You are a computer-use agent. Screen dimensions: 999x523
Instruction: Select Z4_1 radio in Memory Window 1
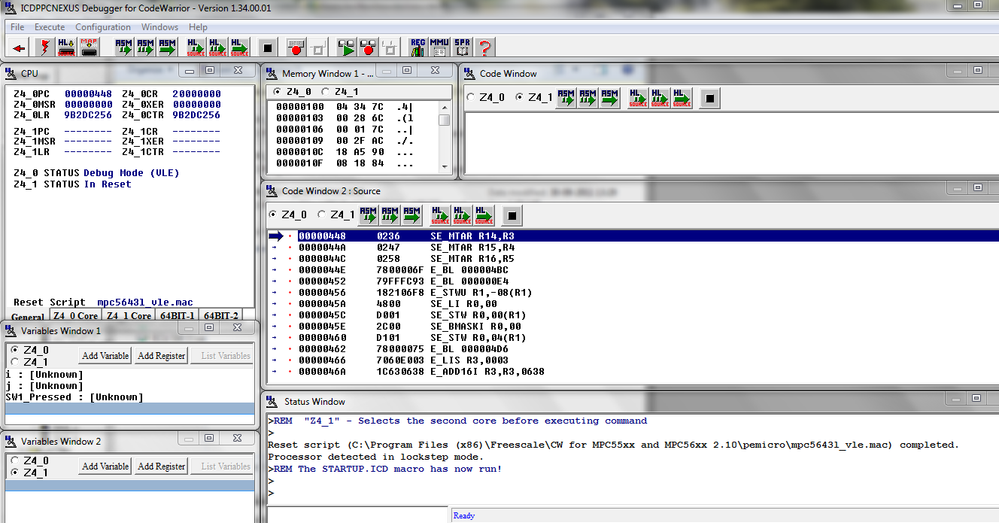click(x=326, y=92)
